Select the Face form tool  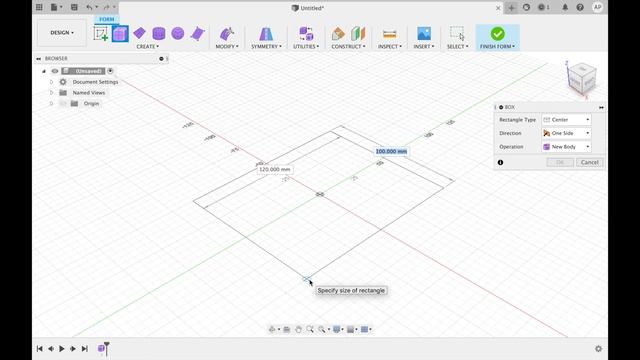pos(197,33)
